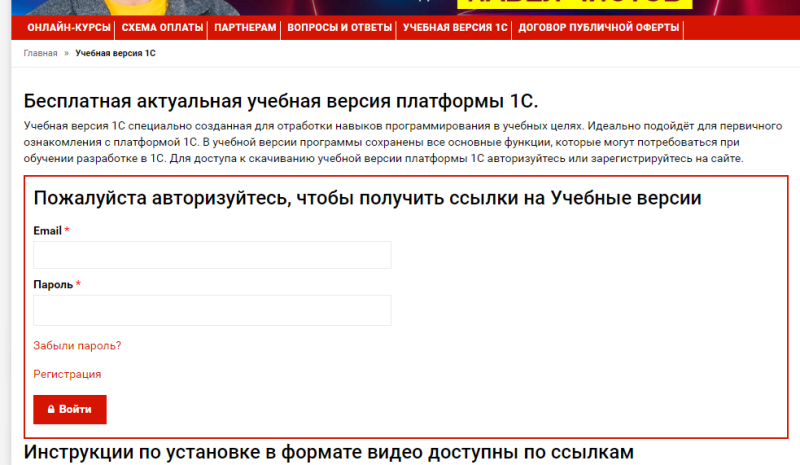This screenshot has height=465, width=800.
Task: Click the Инструкции по установке heading
Action: pos(328,453)
